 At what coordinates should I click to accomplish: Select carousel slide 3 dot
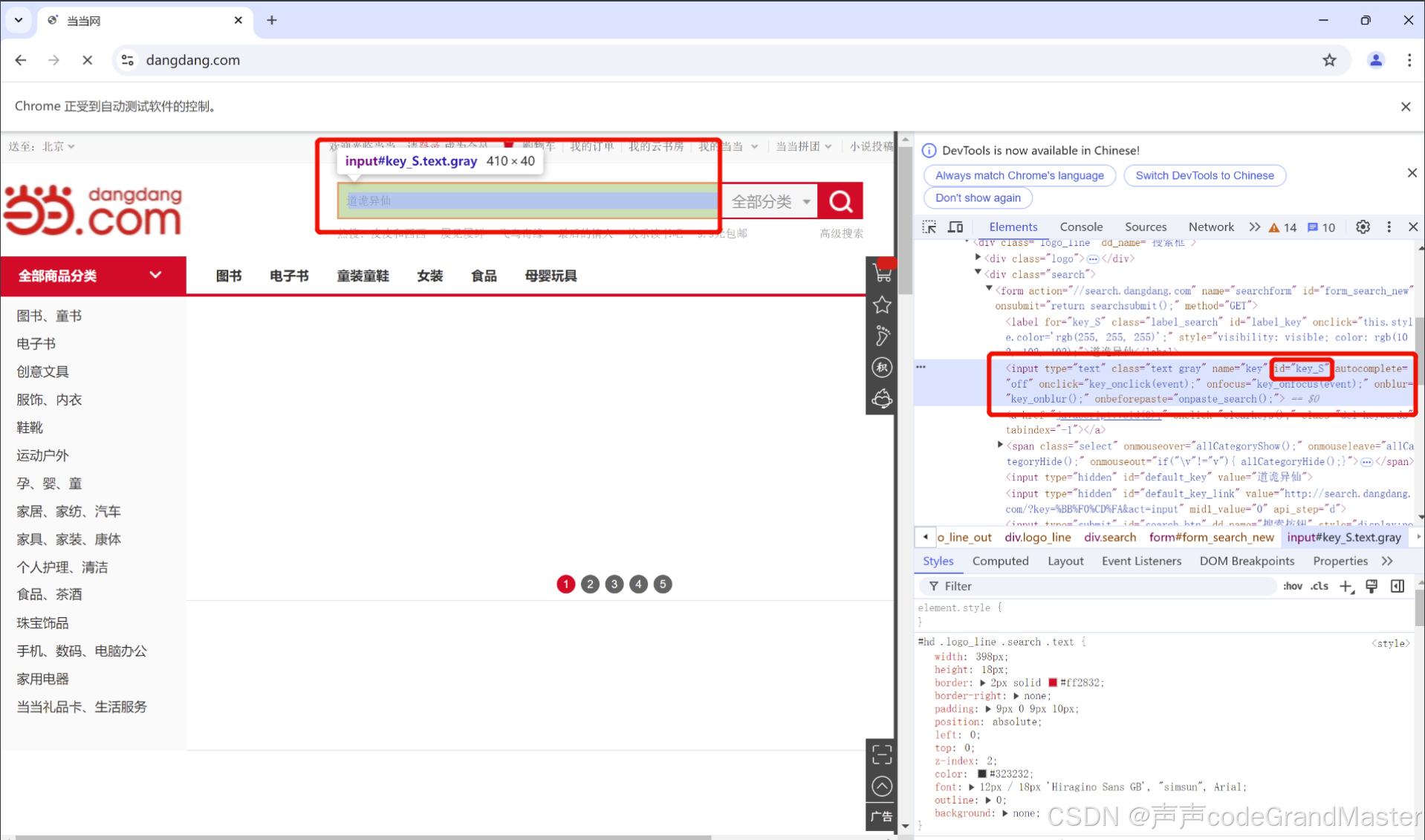click(614, 585)
